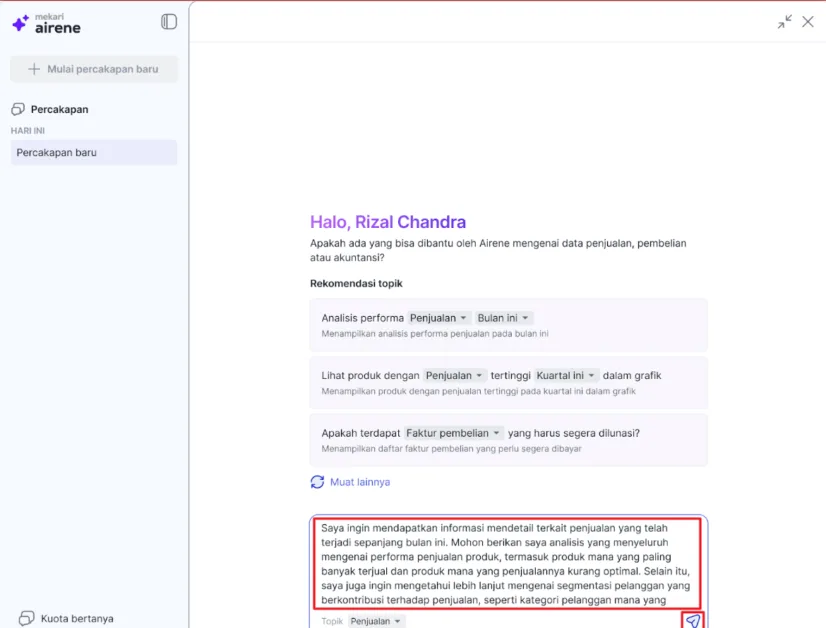
Task: Open the Topik Penjualan dropdown
Action: pos(375,621)
